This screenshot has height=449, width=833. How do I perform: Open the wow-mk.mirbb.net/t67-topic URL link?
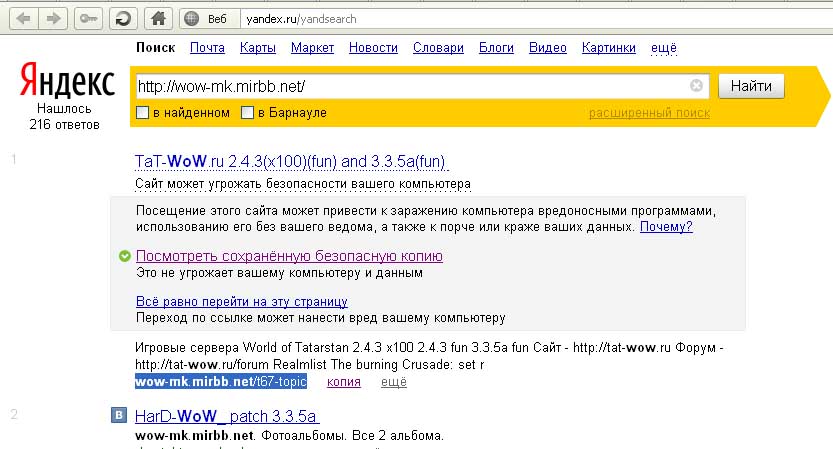point(221,382)
